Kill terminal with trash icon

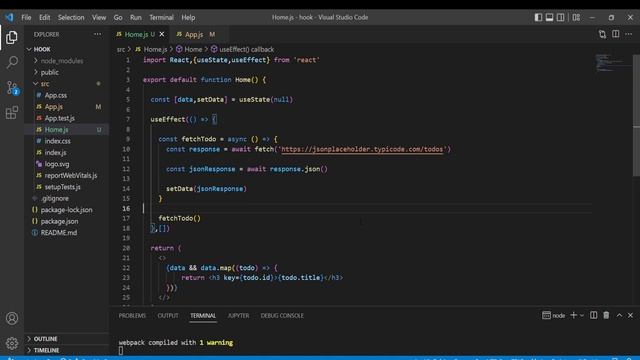pos(606,315)
